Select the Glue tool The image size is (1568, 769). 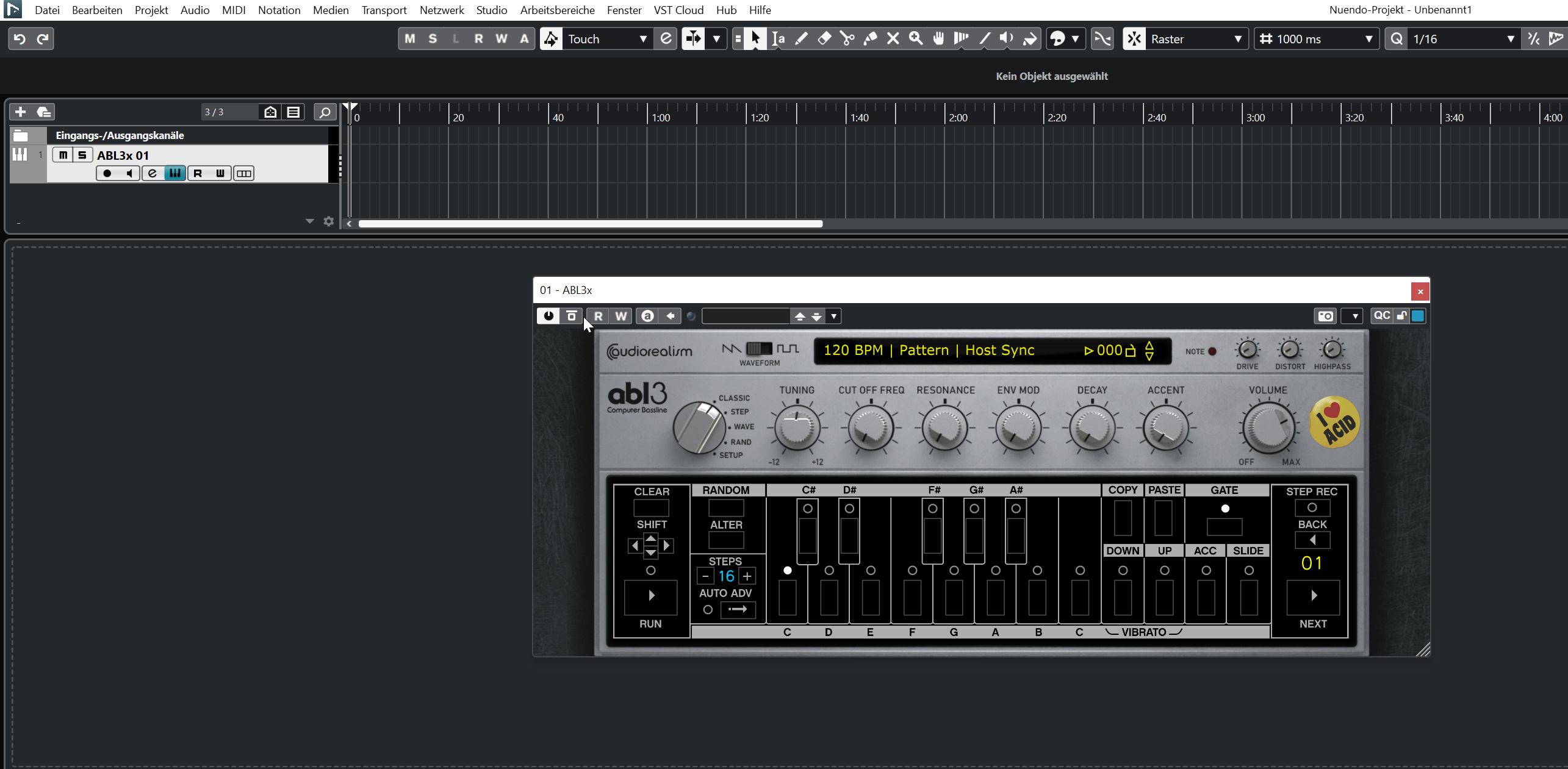(870, 39)
